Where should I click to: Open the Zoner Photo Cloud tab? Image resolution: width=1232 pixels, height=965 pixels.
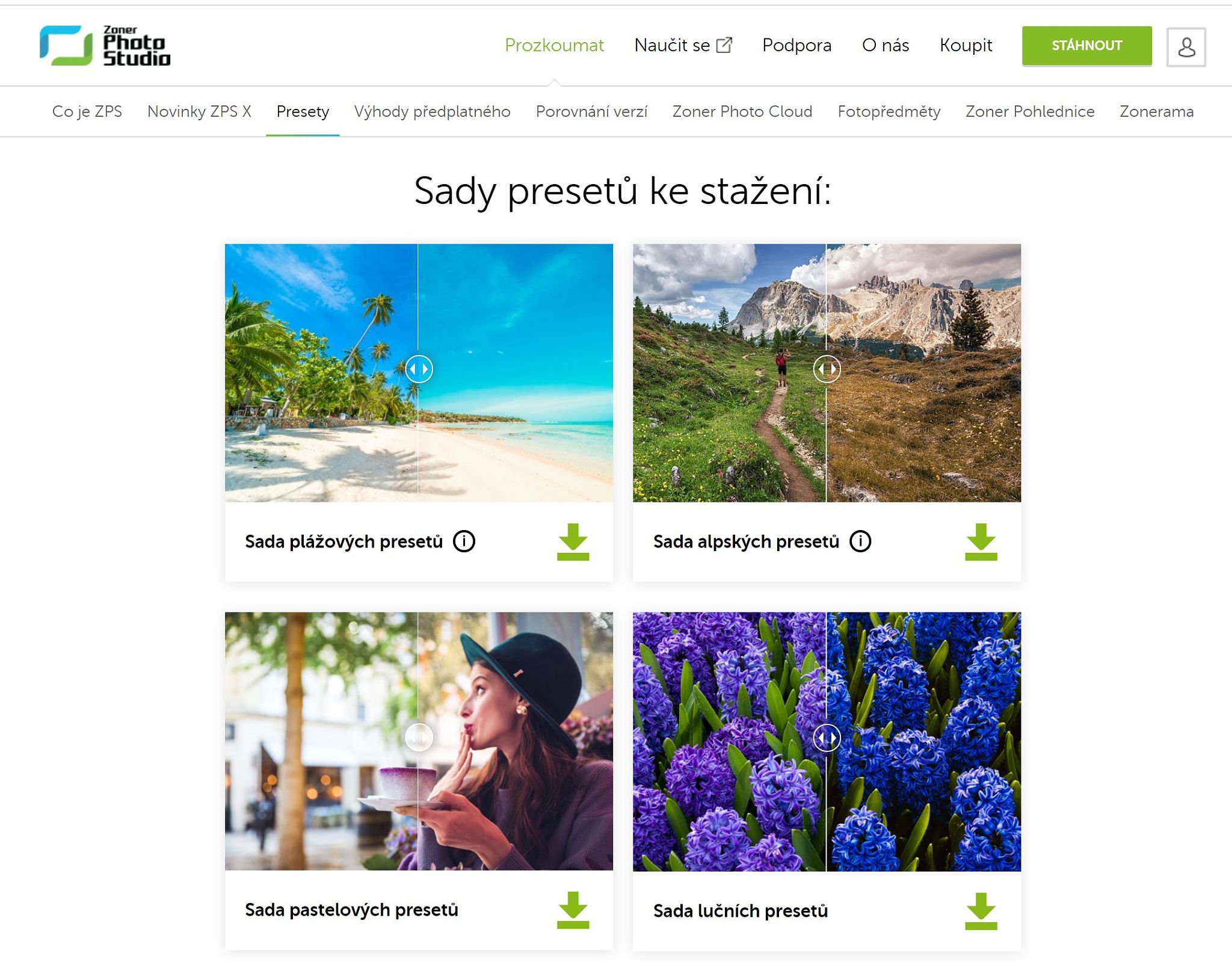[x=742, y=111]
